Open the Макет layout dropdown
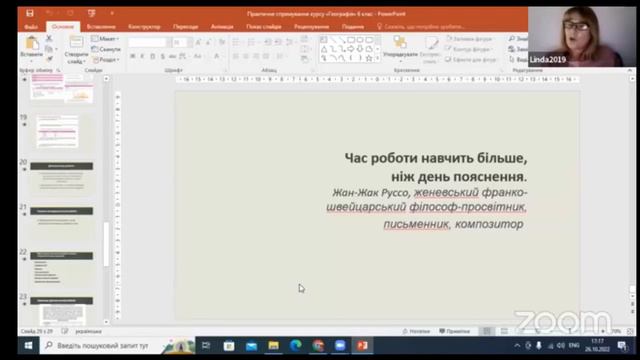 pos(105,39)
